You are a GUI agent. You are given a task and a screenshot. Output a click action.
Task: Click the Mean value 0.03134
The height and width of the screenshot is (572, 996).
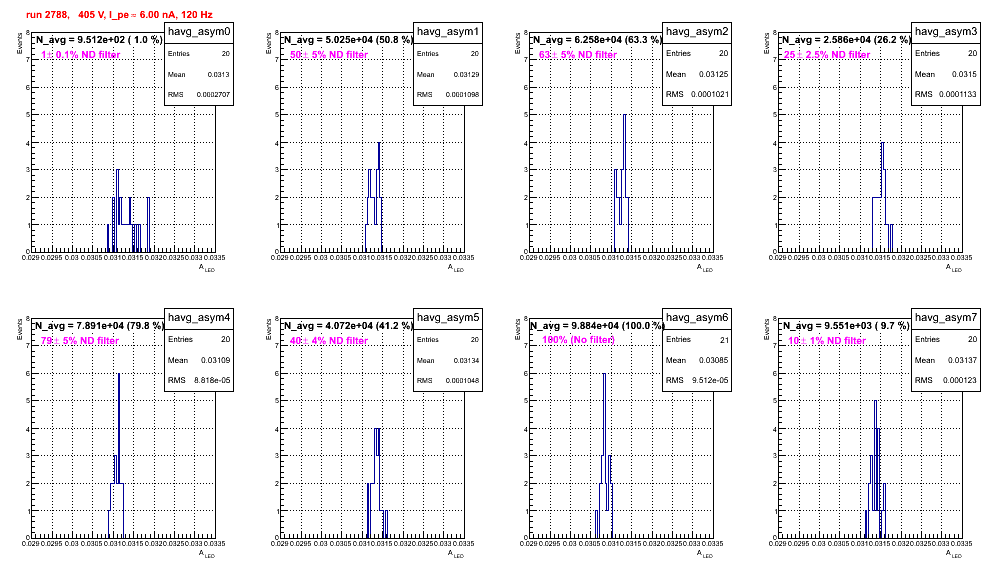coord(466,360)
